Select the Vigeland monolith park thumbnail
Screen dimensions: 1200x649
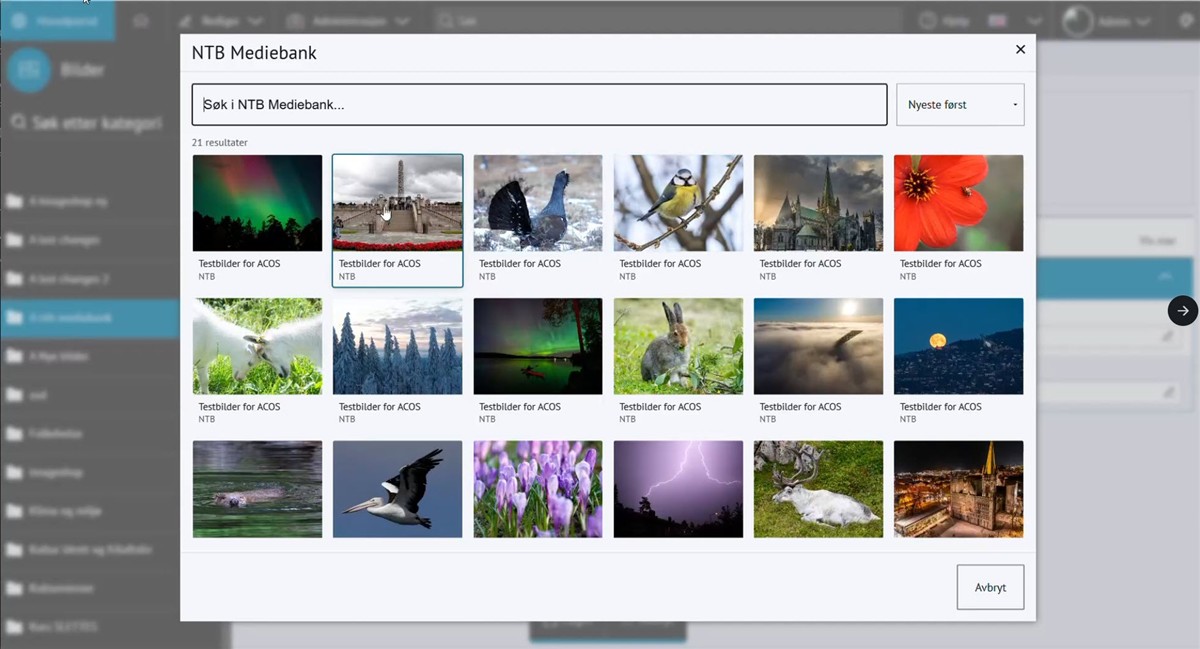pyautogui.click(x=398, y=203)
